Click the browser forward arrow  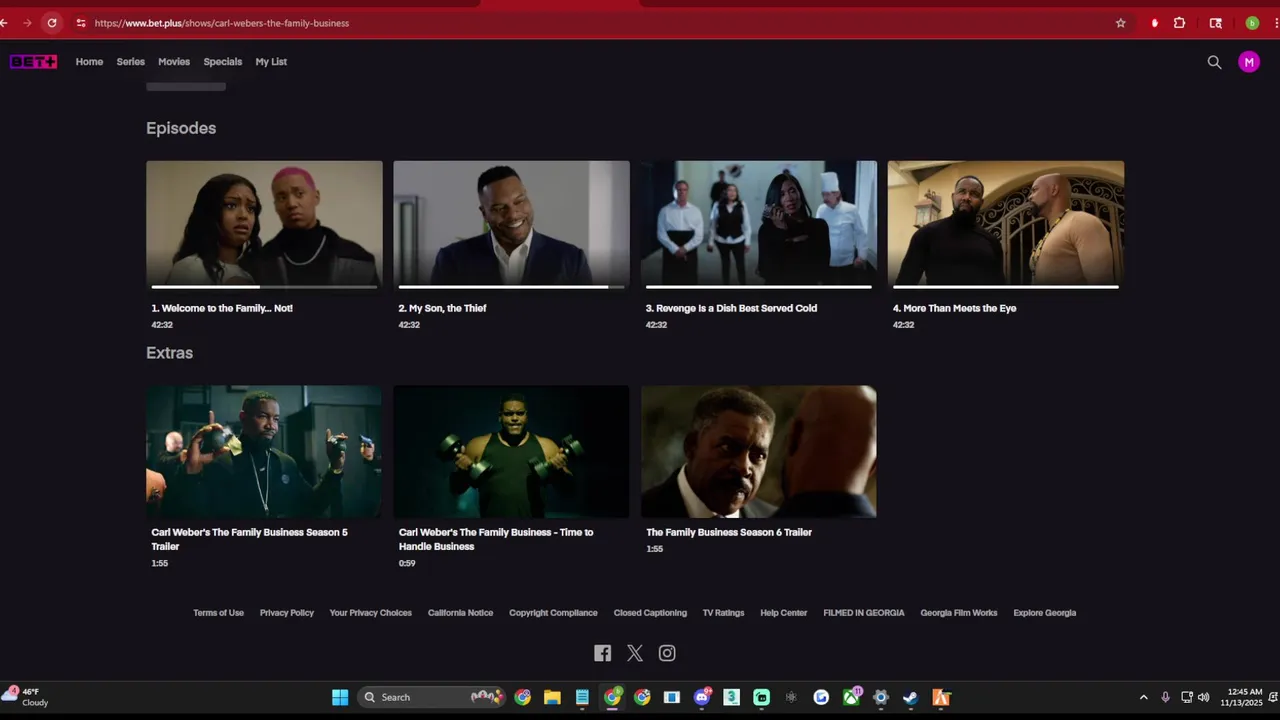click(27, 23)
